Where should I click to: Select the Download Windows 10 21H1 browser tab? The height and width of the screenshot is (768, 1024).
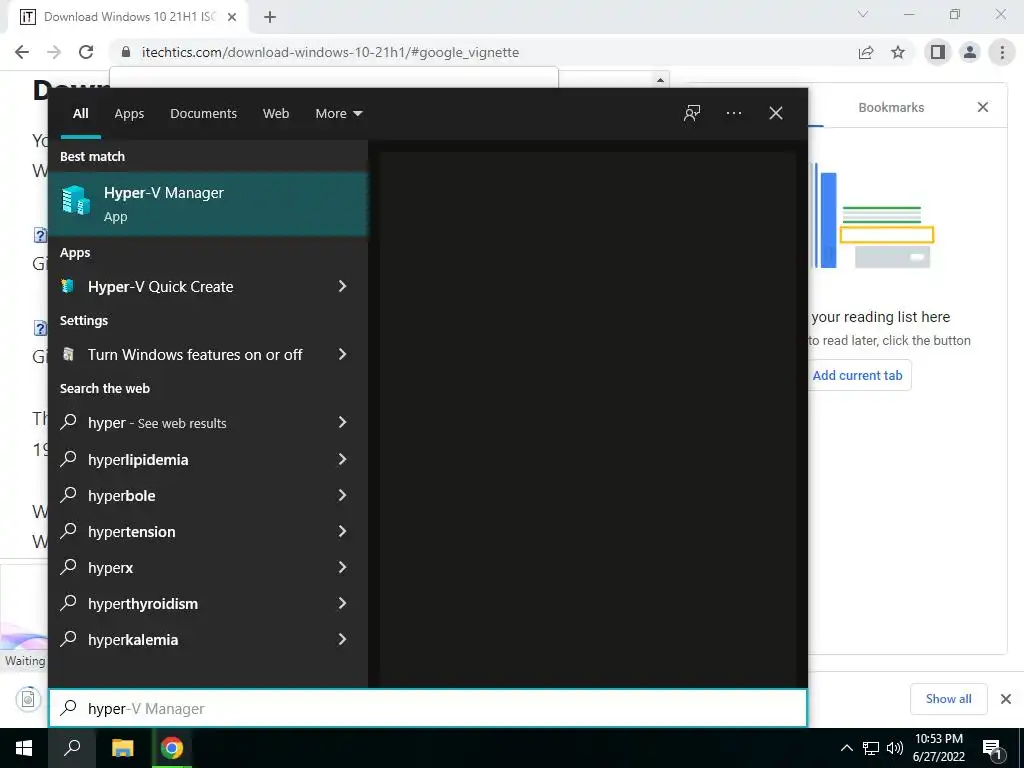(x=129, y=17)
